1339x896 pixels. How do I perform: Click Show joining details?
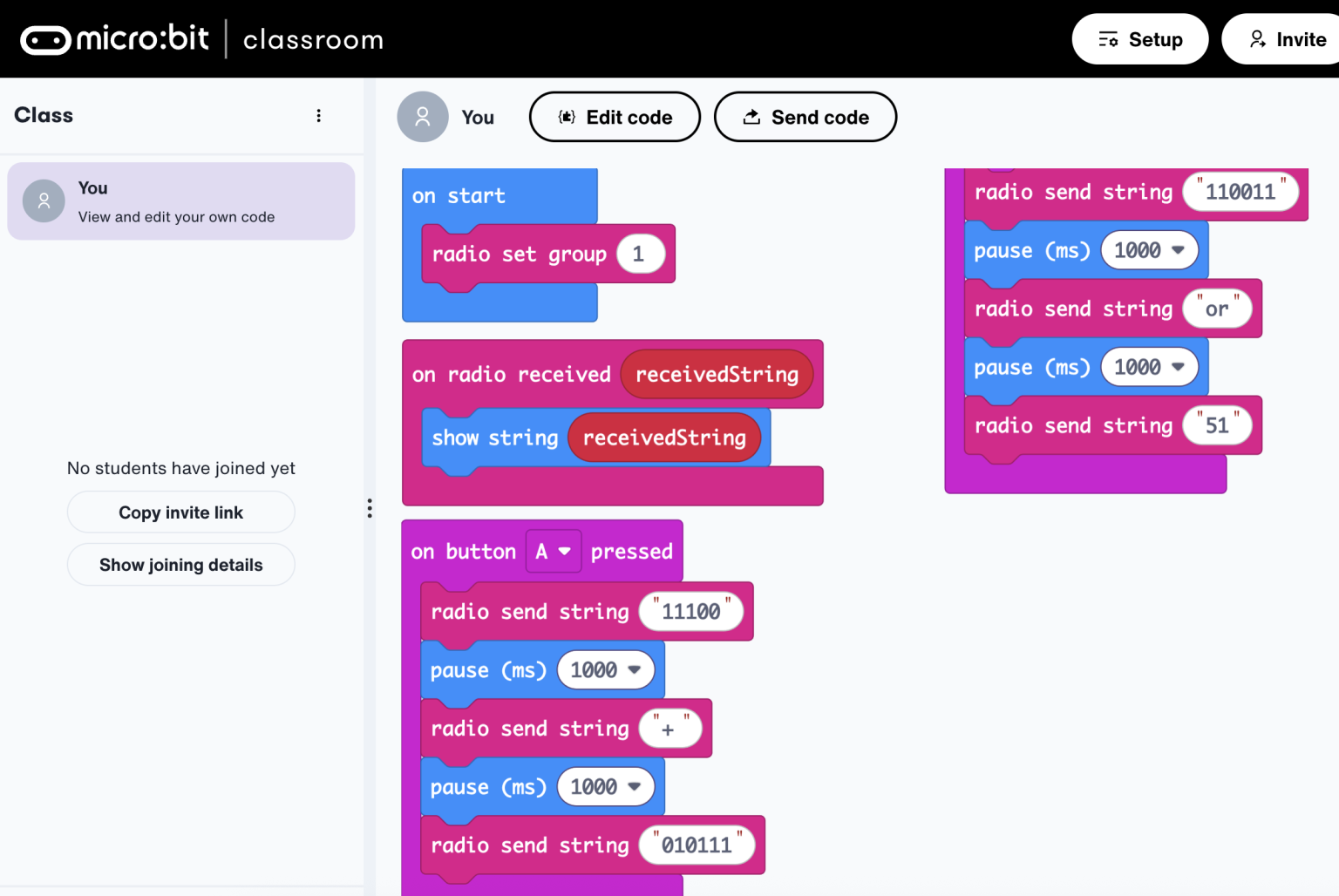click(x=180, y=564)
